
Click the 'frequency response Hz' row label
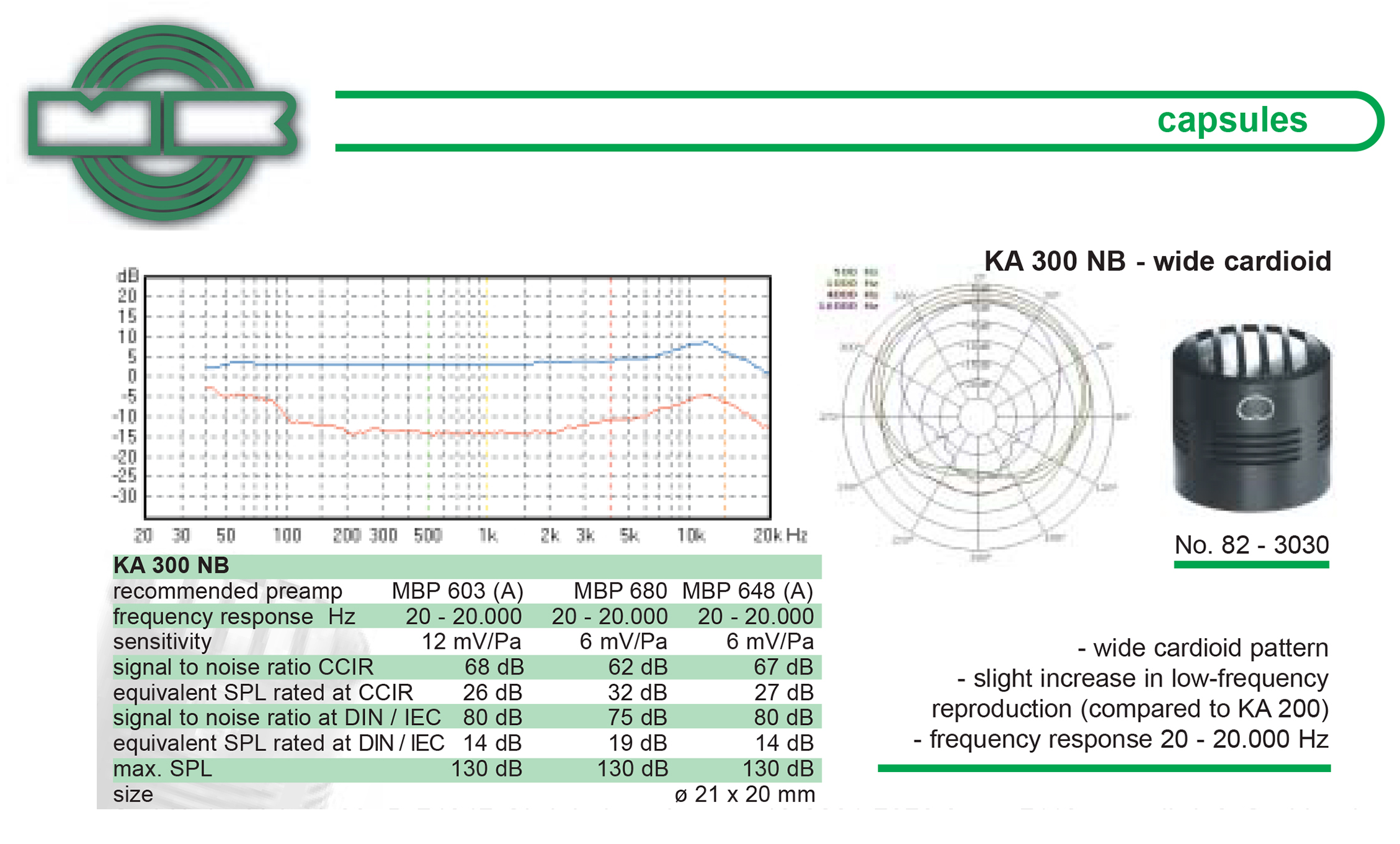(234, 616)
